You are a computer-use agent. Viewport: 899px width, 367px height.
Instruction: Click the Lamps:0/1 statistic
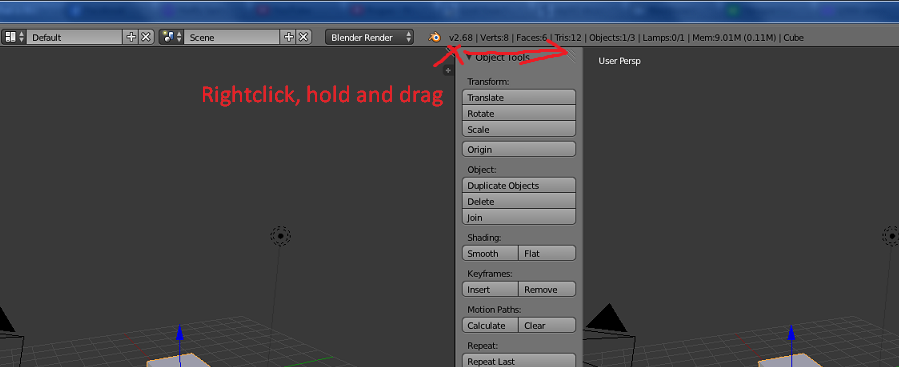coord(663,38)
